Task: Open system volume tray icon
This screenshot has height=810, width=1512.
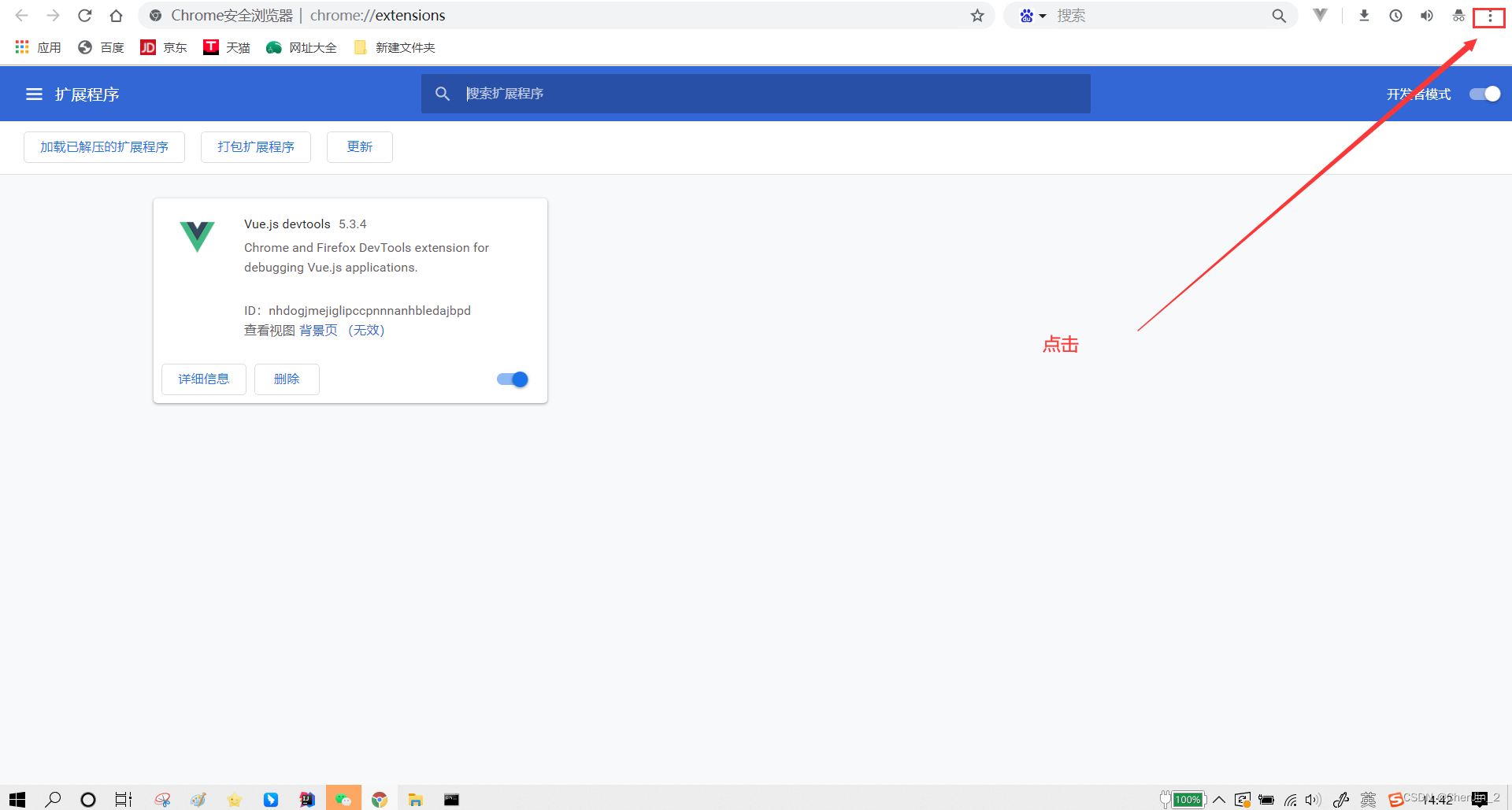Action: pos(1312,799)
